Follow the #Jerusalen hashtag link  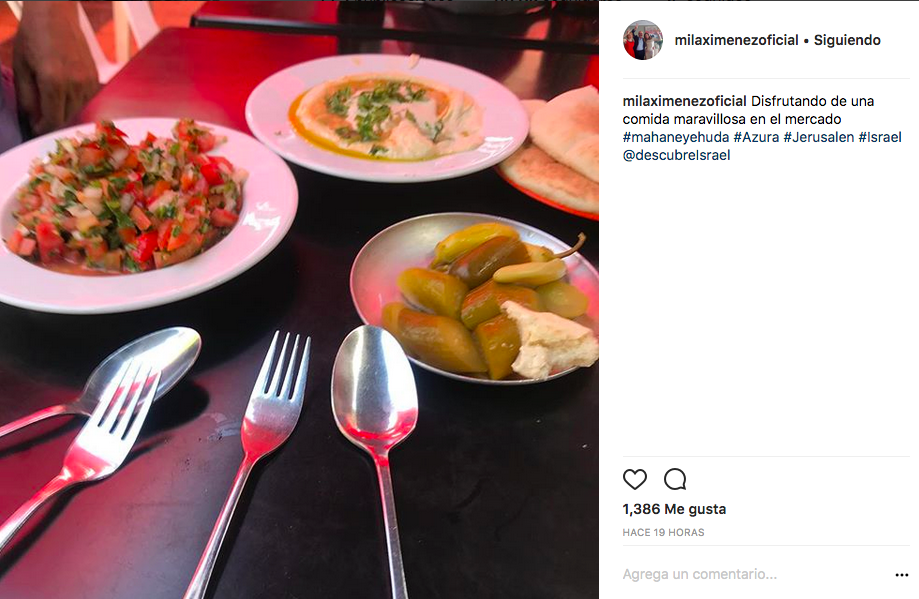click(819, 137)
